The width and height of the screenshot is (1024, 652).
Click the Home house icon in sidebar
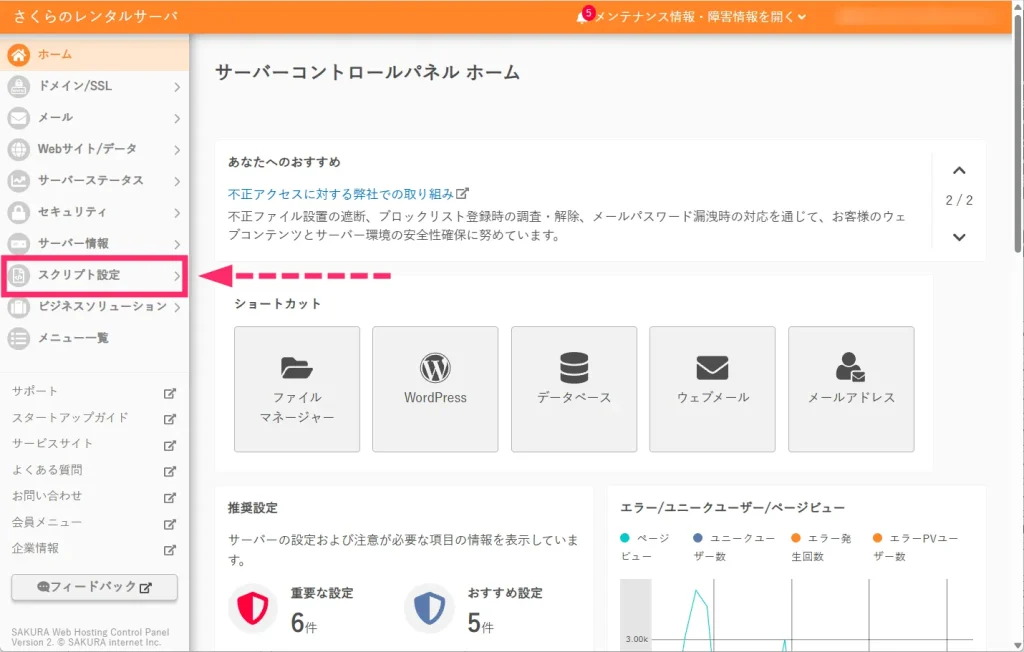[18, 55]
